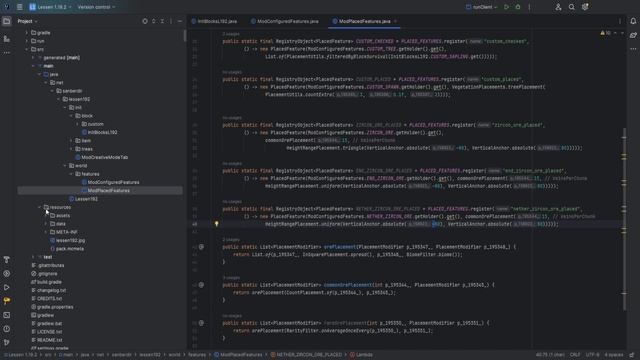Open more run actions menu
Screen dimensions: 640x360
coord(529,7)
